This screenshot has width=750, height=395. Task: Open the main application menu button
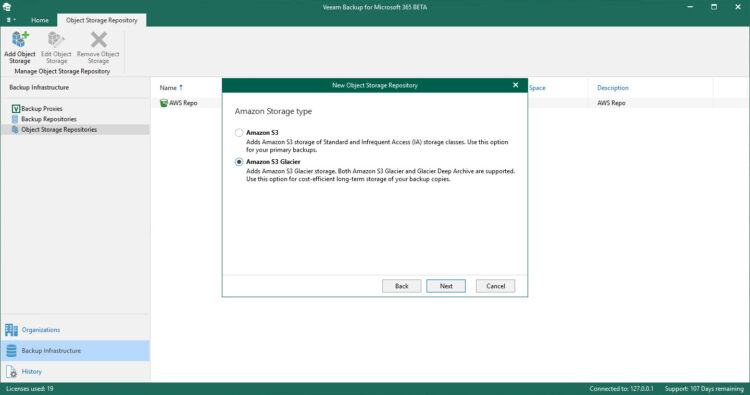11,20
